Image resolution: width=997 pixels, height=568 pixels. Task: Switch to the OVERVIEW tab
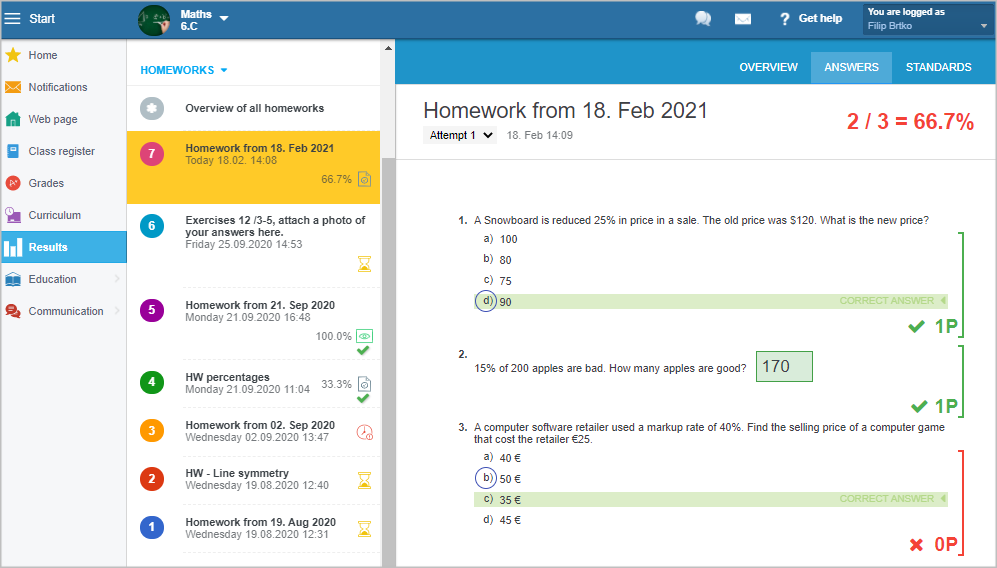pos(768,67)
